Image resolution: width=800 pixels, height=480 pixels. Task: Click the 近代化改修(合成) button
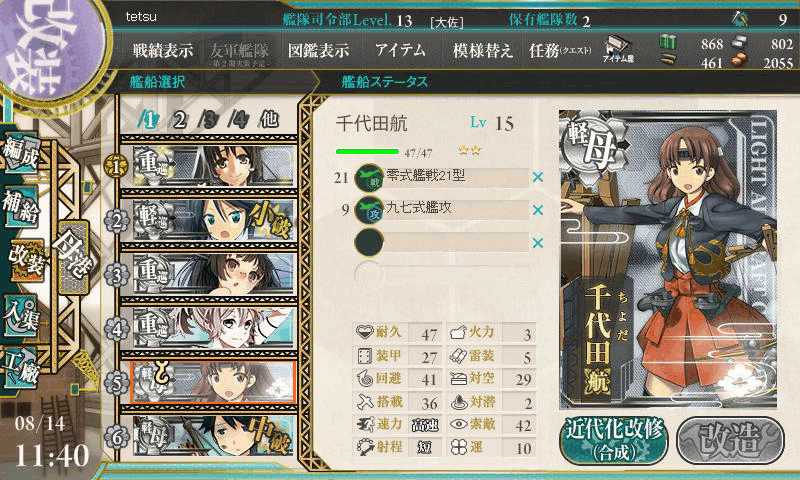pyautogui.click(x=614, y=440)
